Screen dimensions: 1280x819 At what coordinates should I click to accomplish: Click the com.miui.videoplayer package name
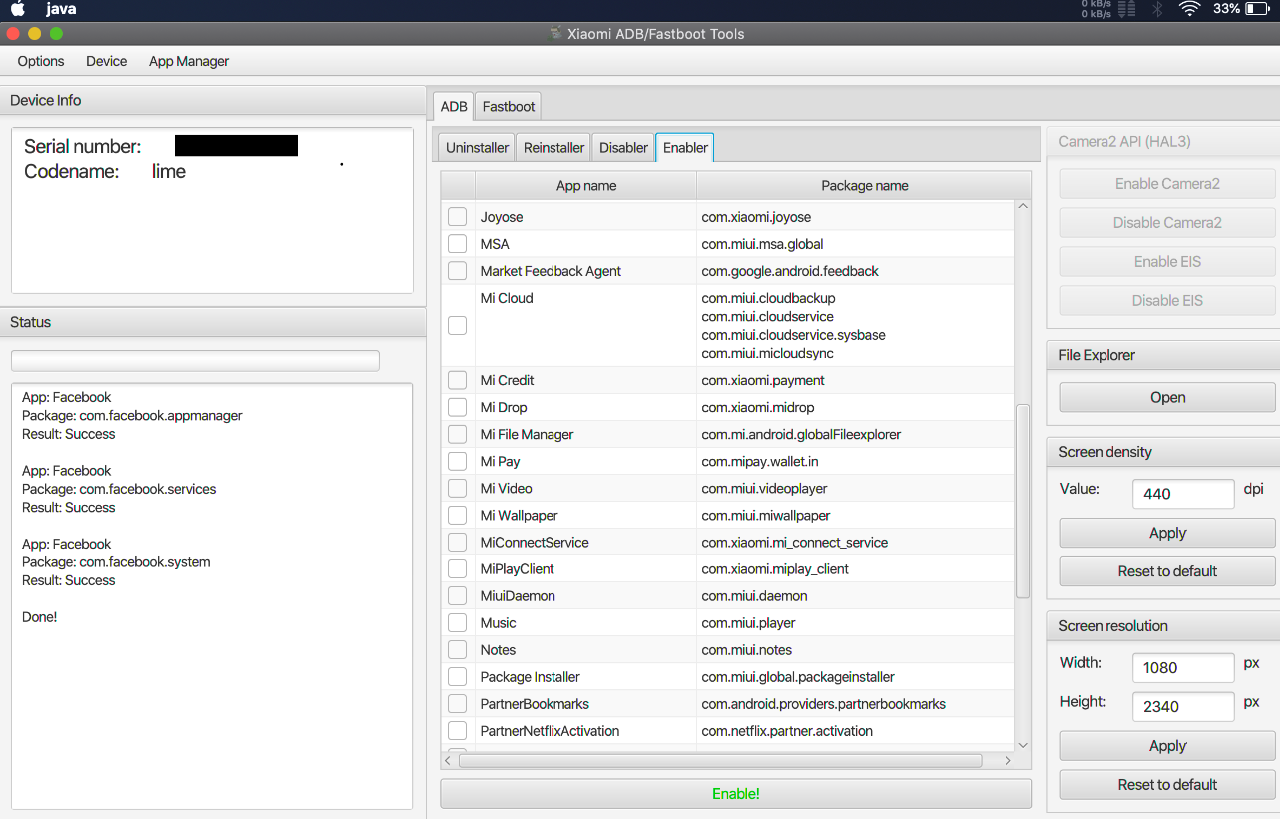[764, 488]
